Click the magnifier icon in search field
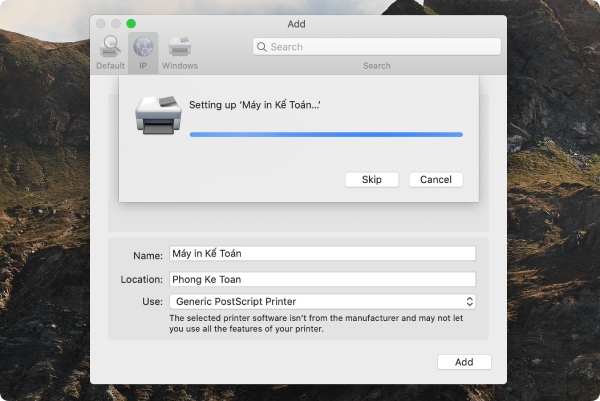This screenshot has width=600, height=401. click(262, 47)
